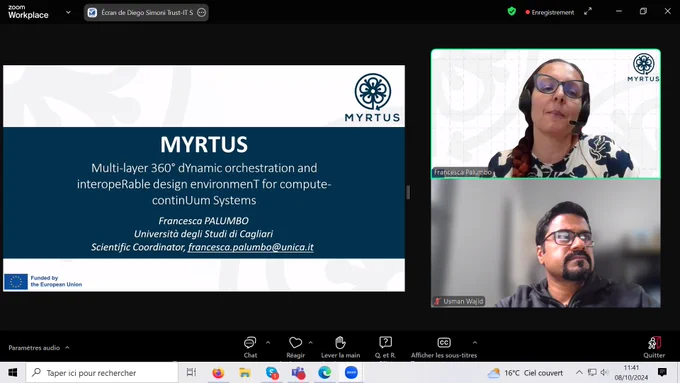Click the Enregistrement recording indicator
The image size is (680, 383).
pos(549,12)
